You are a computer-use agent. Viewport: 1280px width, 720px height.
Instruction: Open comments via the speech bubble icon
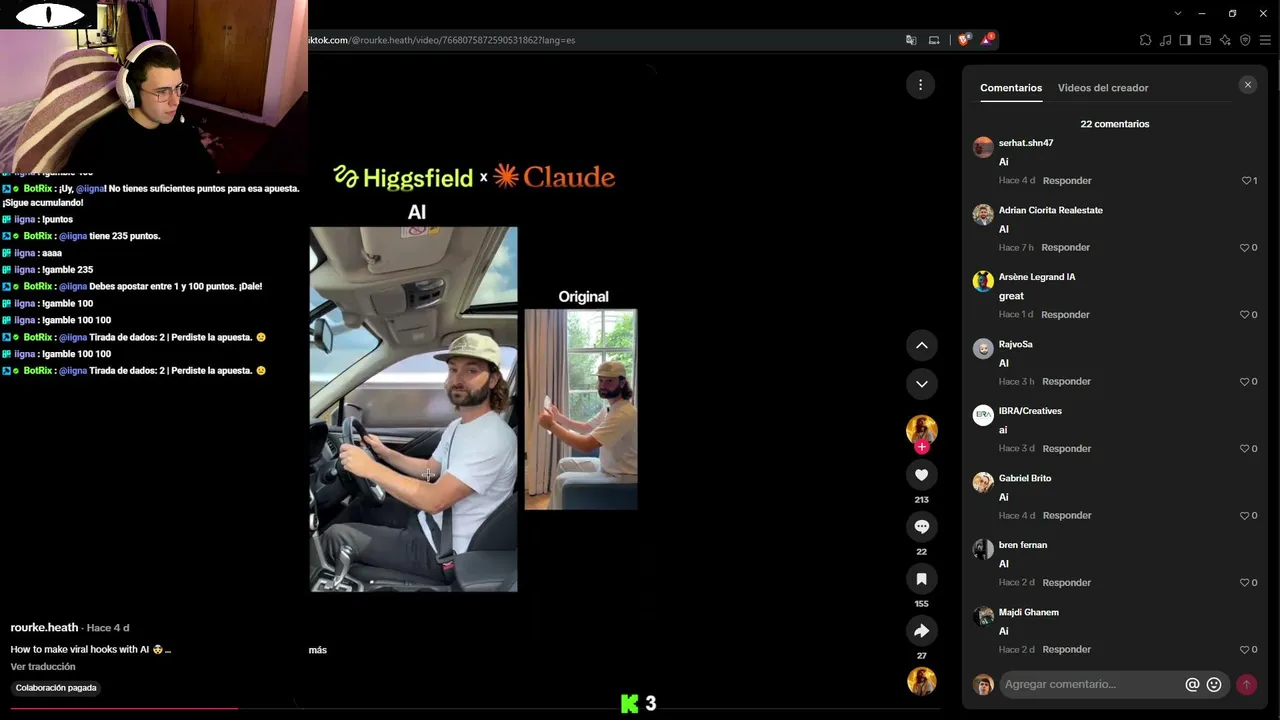coord(921,527)
